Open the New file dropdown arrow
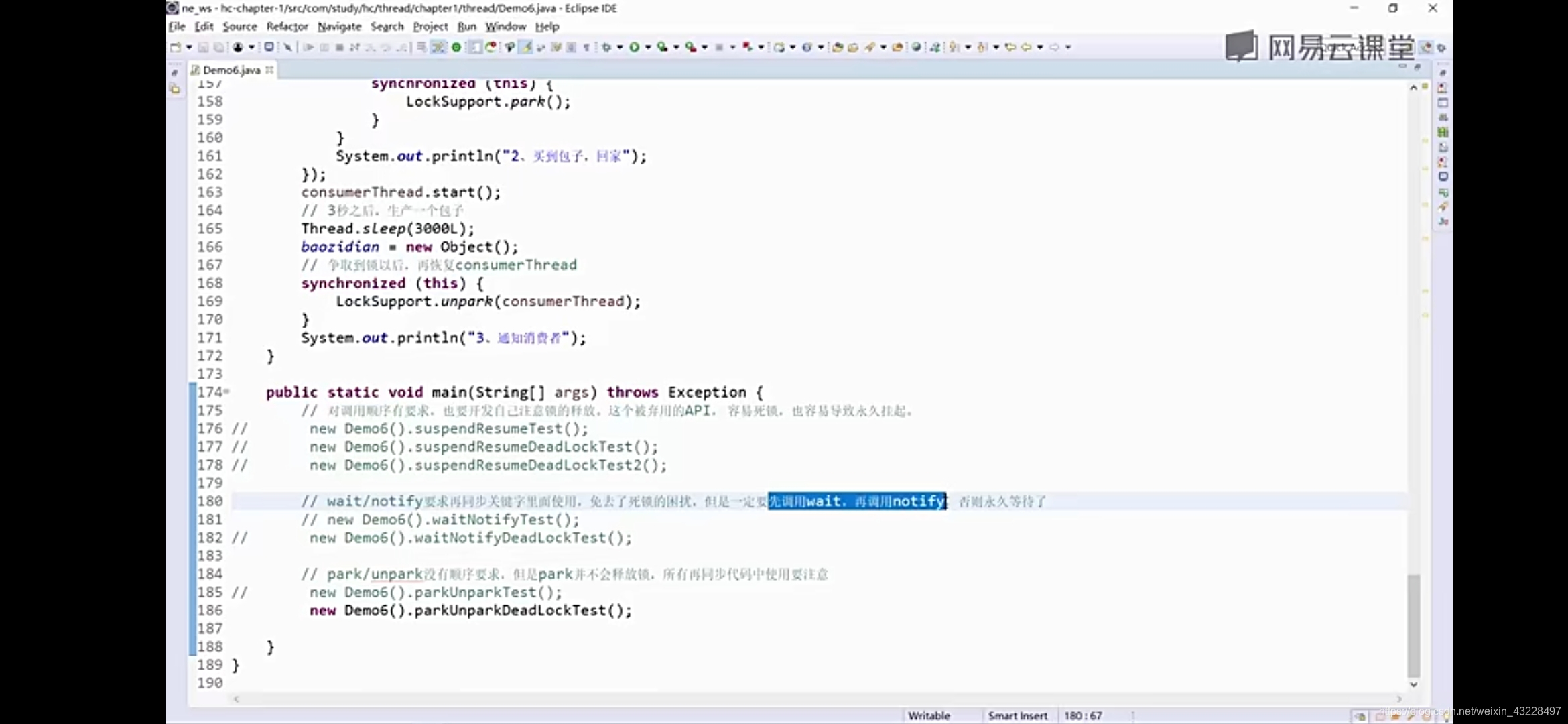 (189, 47)
